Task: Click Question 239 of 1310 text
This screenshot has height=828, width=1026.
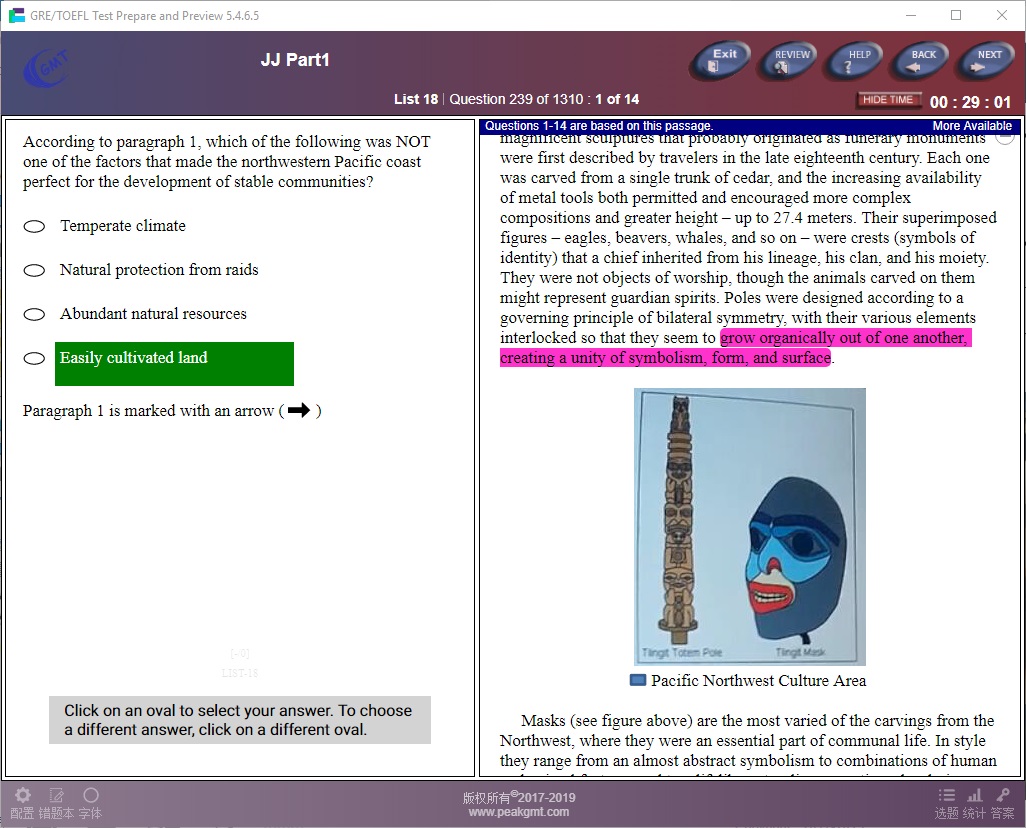Action: 516,99
